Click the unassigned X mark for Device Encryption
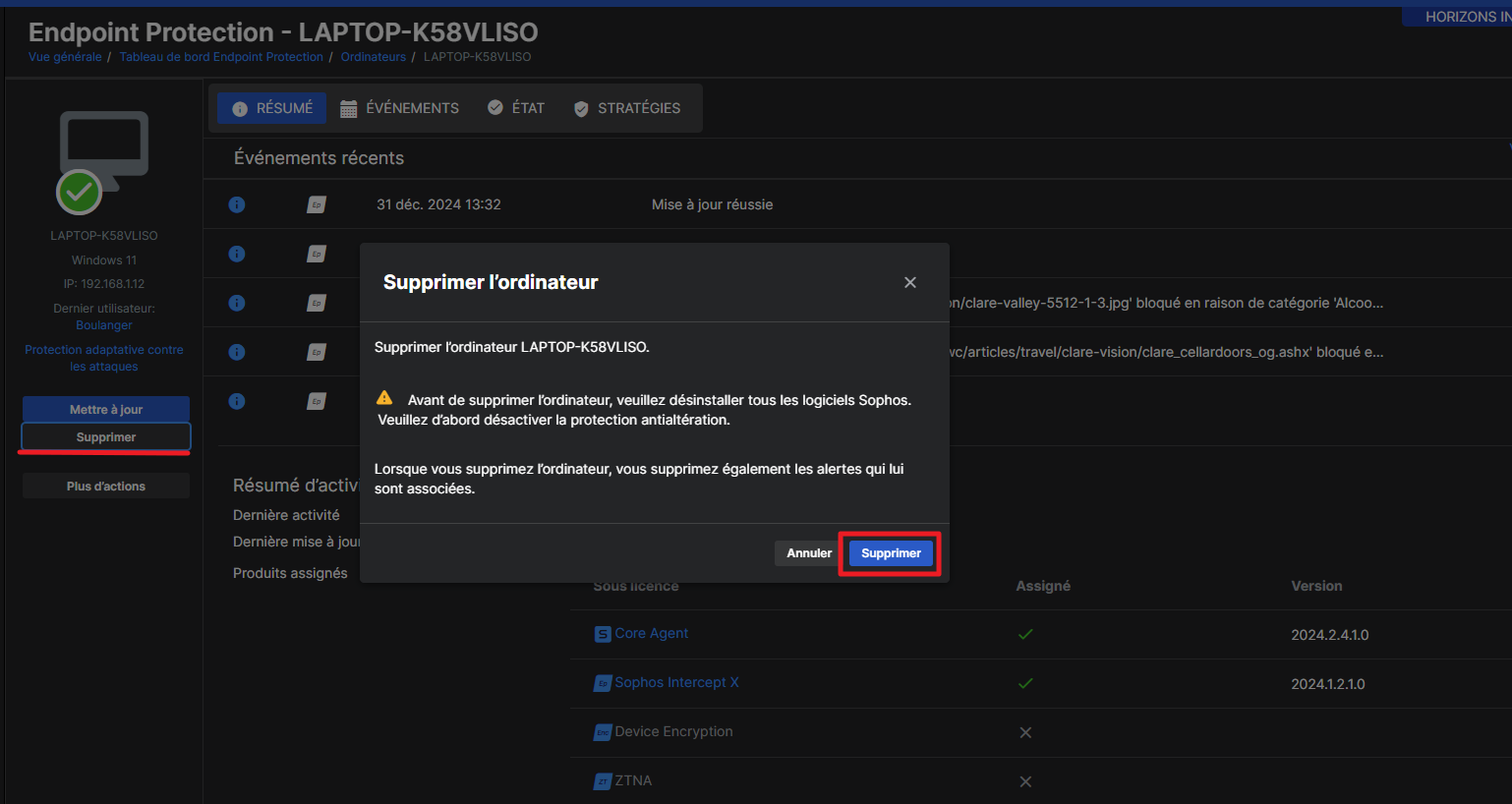The image size is (1512, 804). (1025, 732)
